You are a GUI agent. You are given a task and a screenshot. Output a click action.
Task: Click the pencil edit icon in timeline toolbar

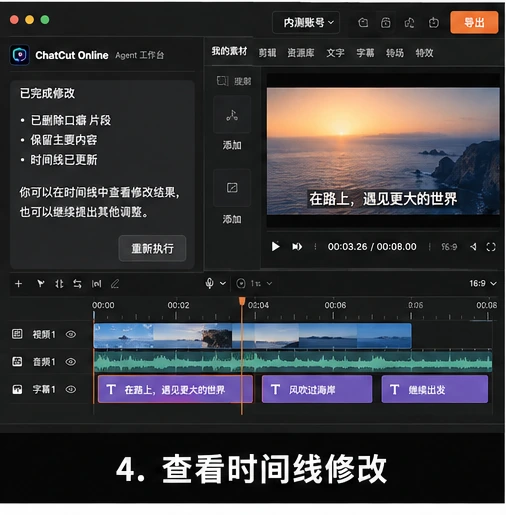pos(115,284)
